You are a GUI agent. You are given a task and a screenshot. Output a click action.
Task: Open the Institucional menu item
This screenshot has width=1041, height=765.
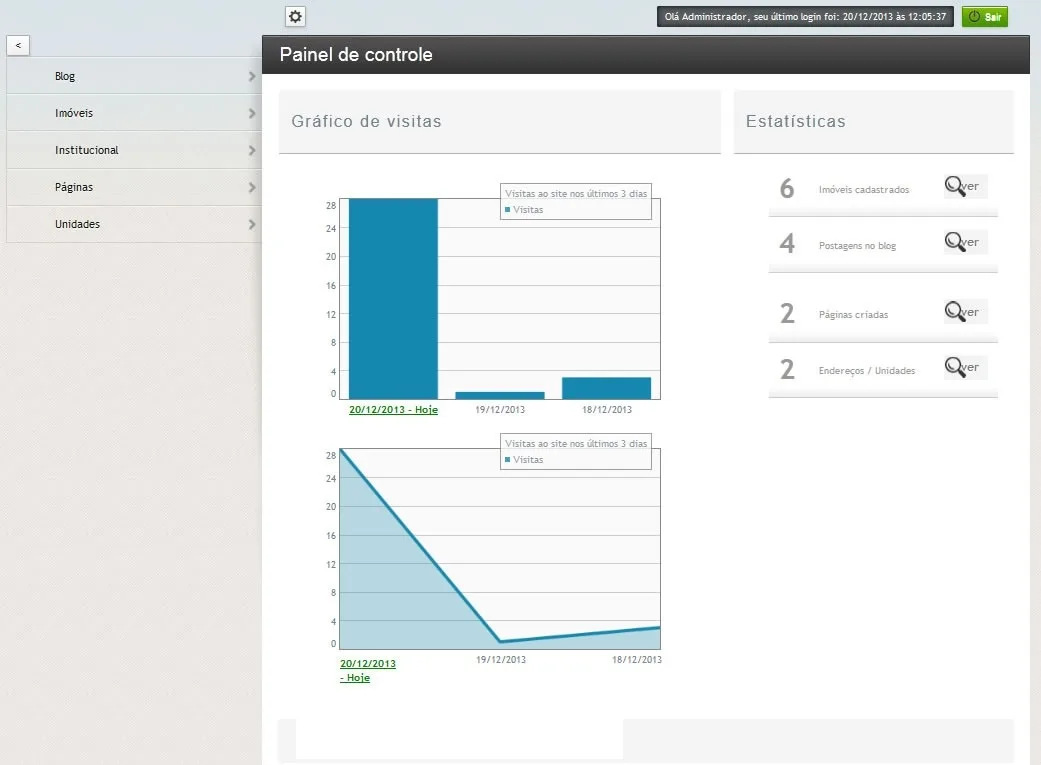[x=134, y=150]
